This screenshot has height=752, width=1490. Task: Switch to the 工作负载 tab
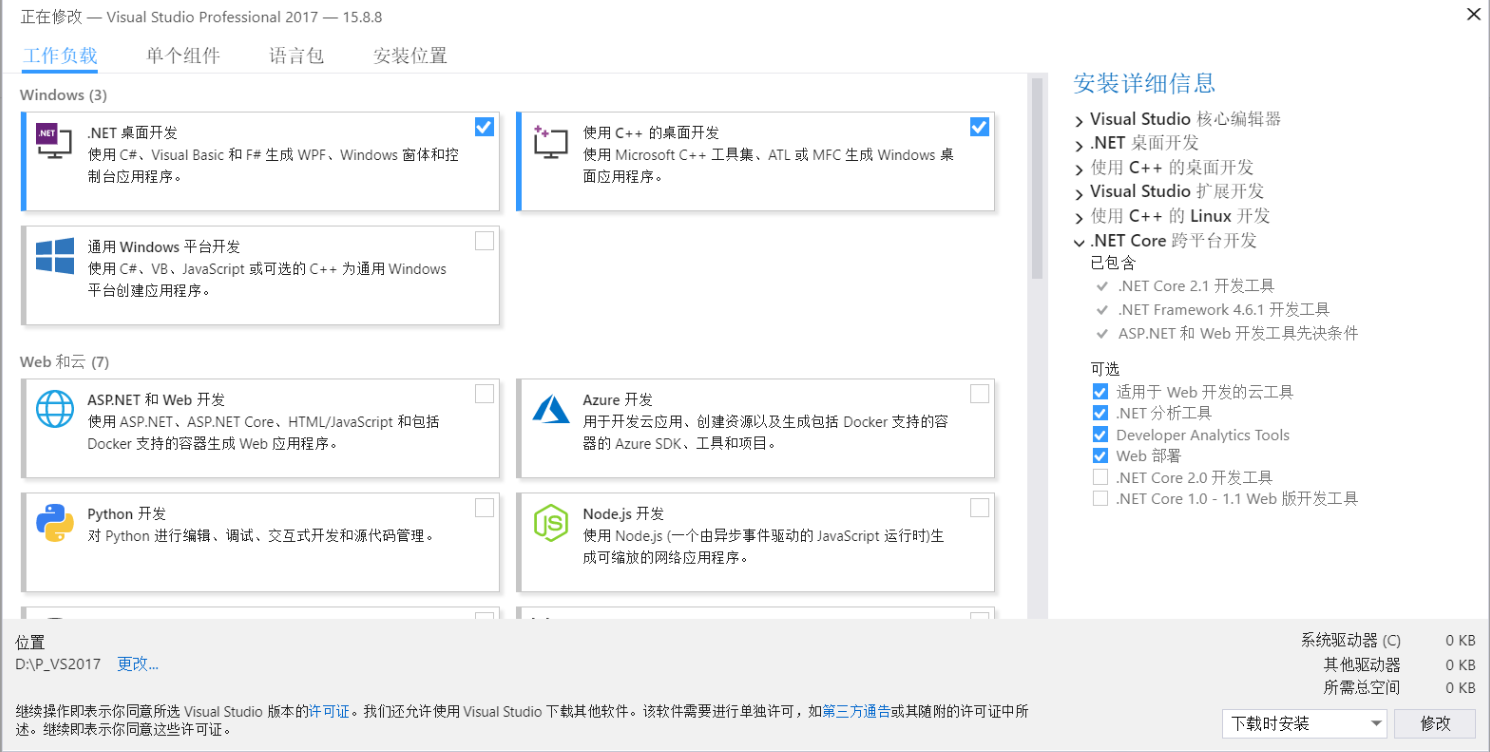pos(60,56)
